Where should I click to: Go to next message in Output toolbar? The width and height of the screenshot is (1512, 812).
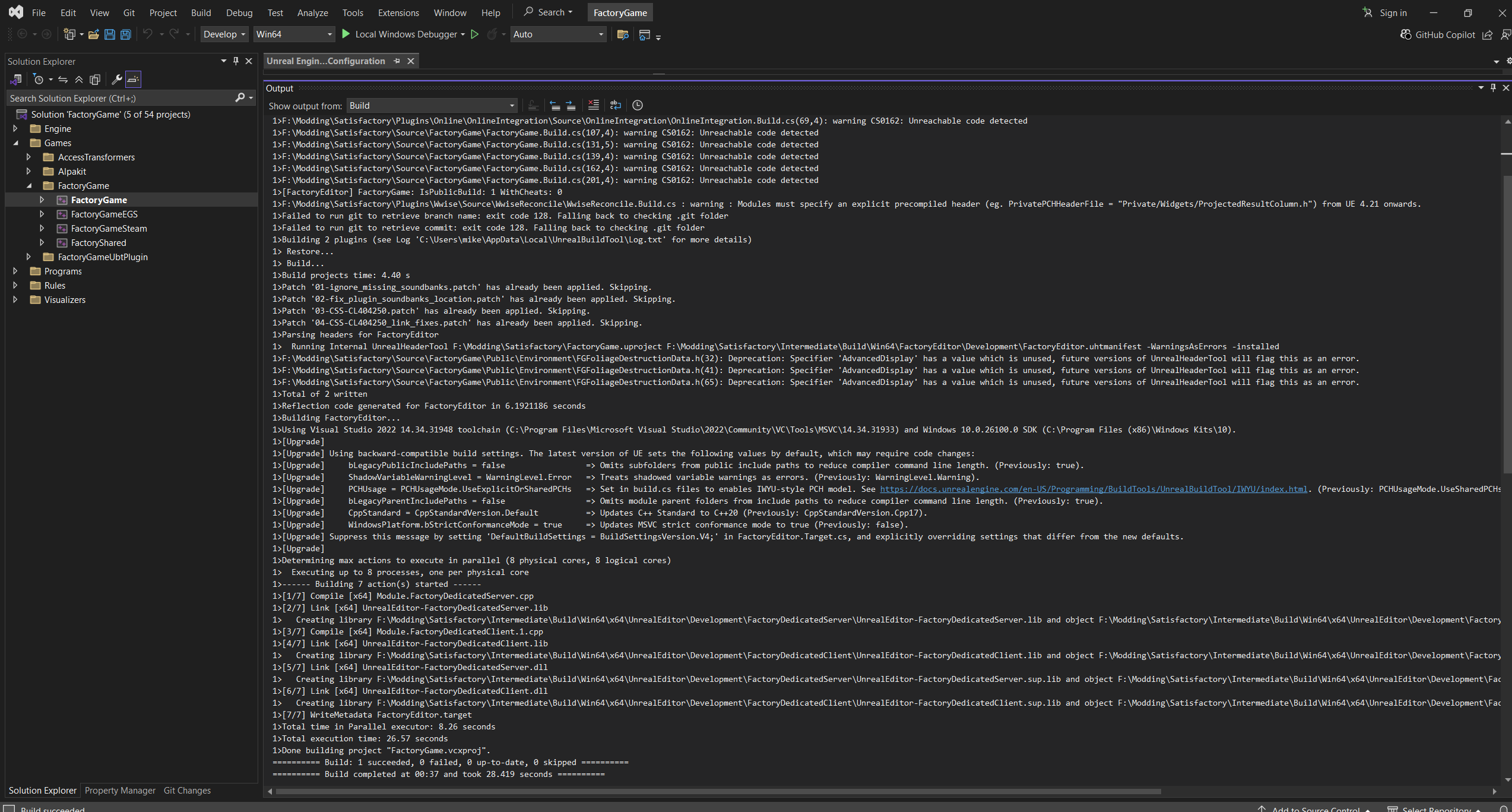click(x=570, y=105)
